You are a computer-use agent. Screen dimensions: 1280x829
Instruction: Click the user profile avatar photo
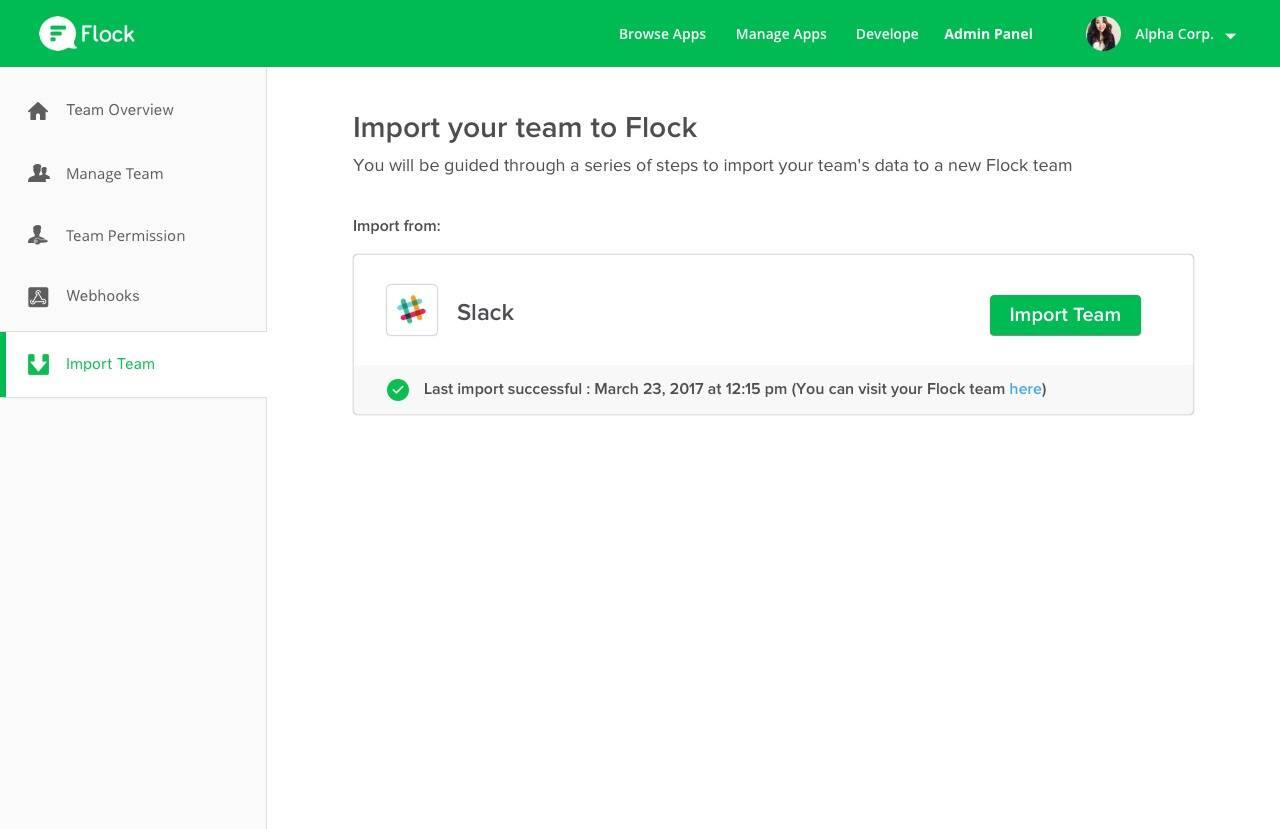click(x=1103, y=34)
